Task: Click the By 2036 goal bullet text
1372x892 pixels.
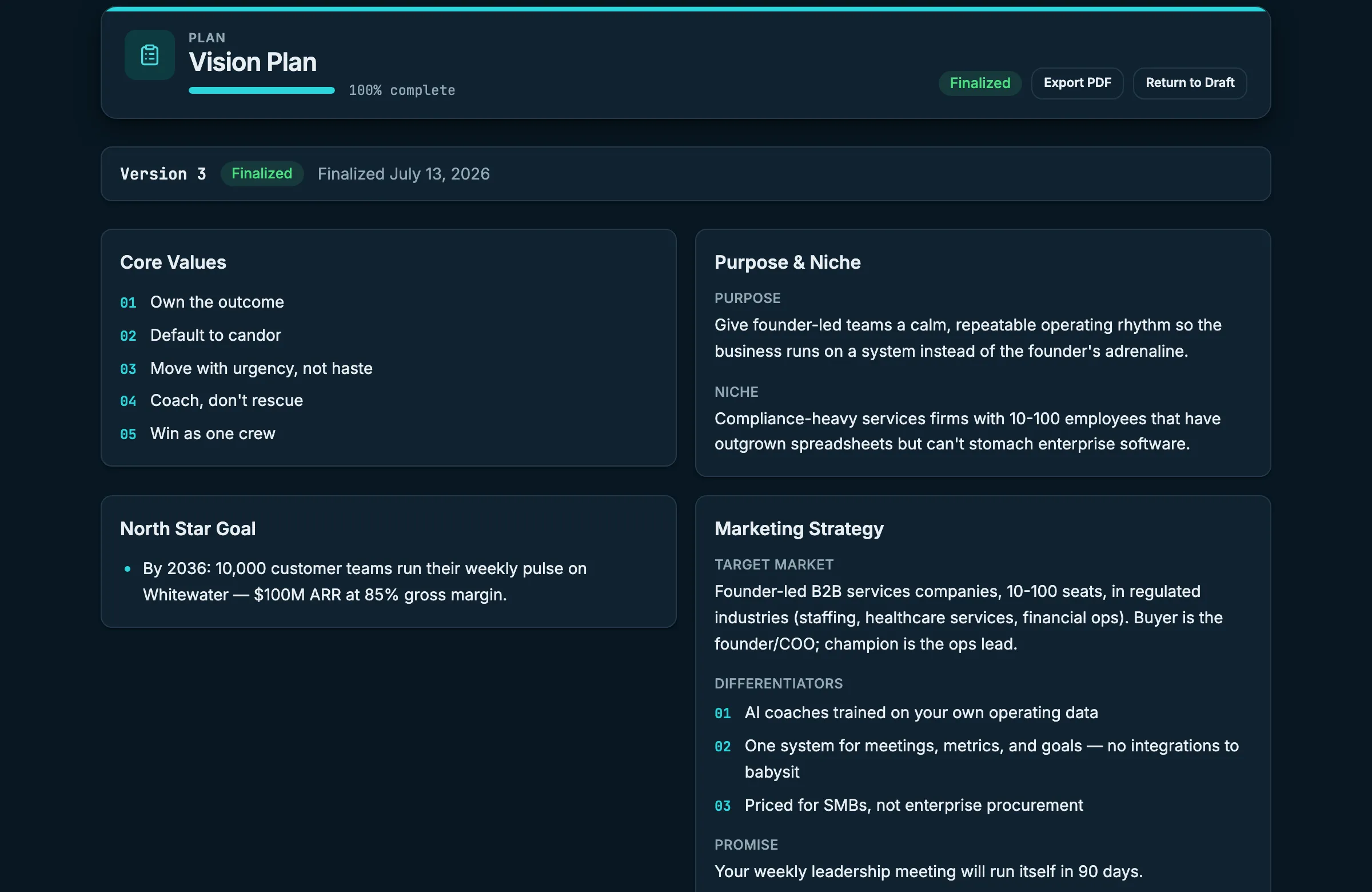Action: pos(364,582)
